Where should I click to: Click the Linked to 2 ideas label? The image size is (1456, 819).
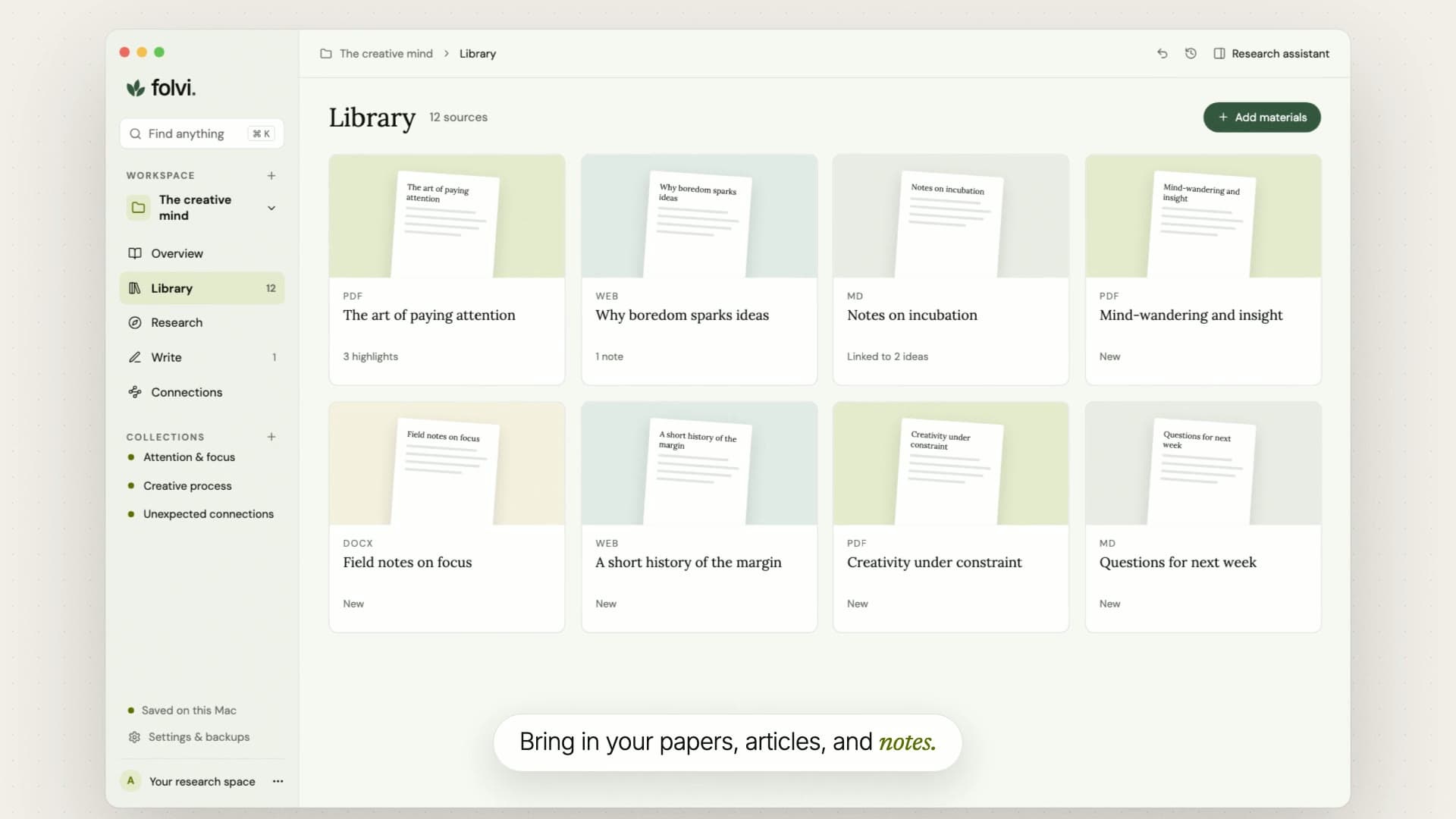[x=887, y=356]
